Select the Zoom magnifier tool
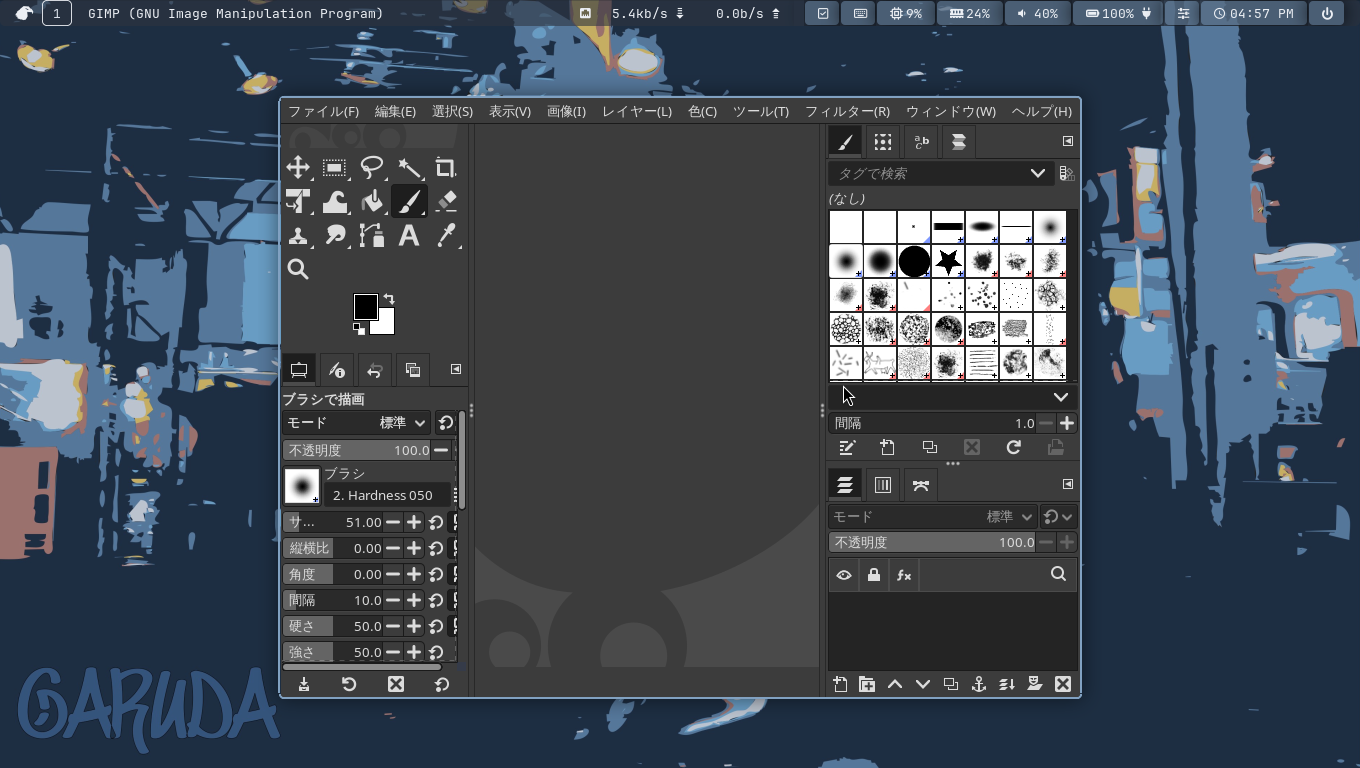The height and width of the screenshot is (768, 1360). pyautogui.click(x=298, y=269)
